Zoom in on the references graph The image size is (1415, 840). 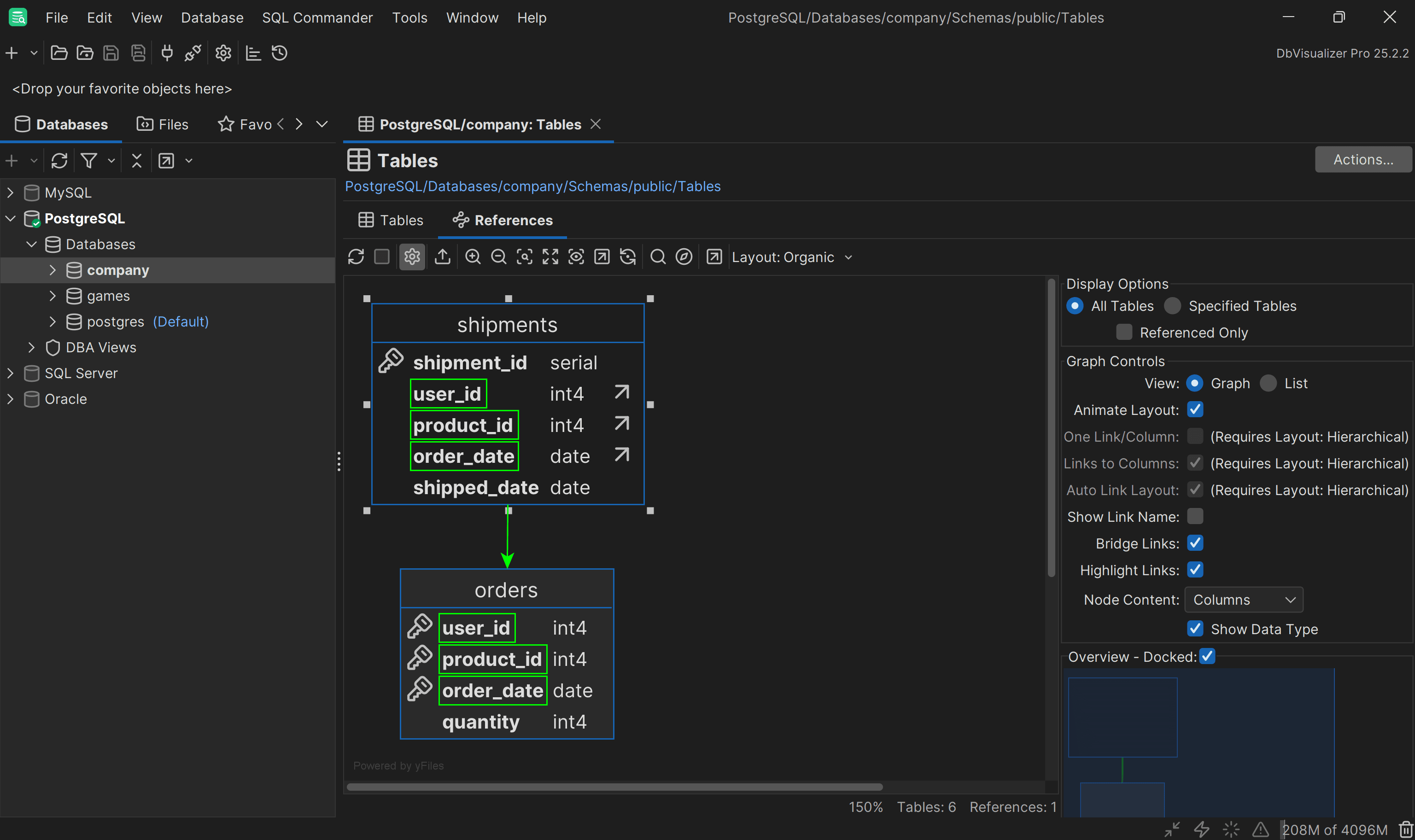pyautogui.click(x=473, y=257)
